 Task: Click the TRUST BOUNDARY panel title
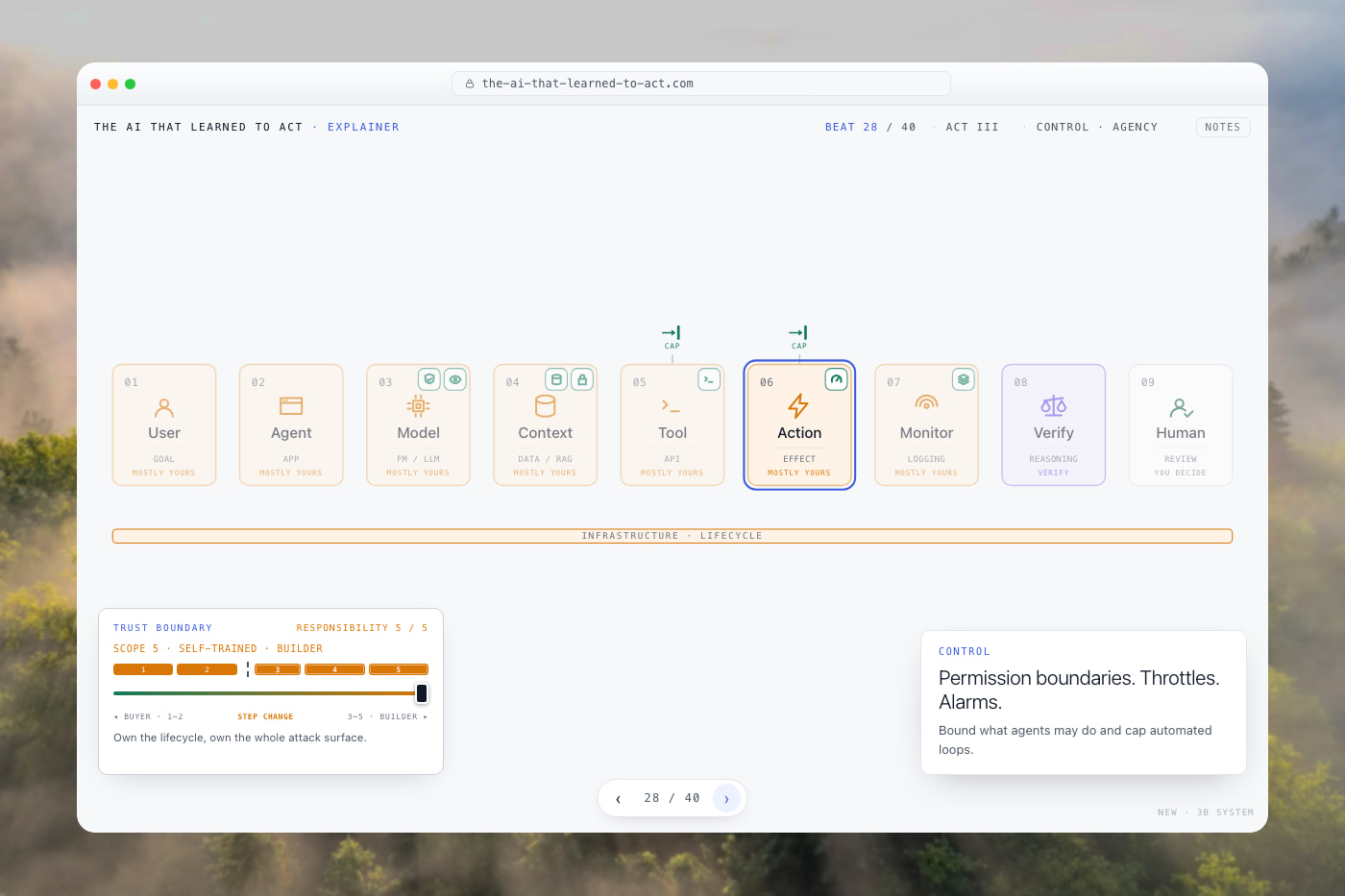(x=162, y=628)
